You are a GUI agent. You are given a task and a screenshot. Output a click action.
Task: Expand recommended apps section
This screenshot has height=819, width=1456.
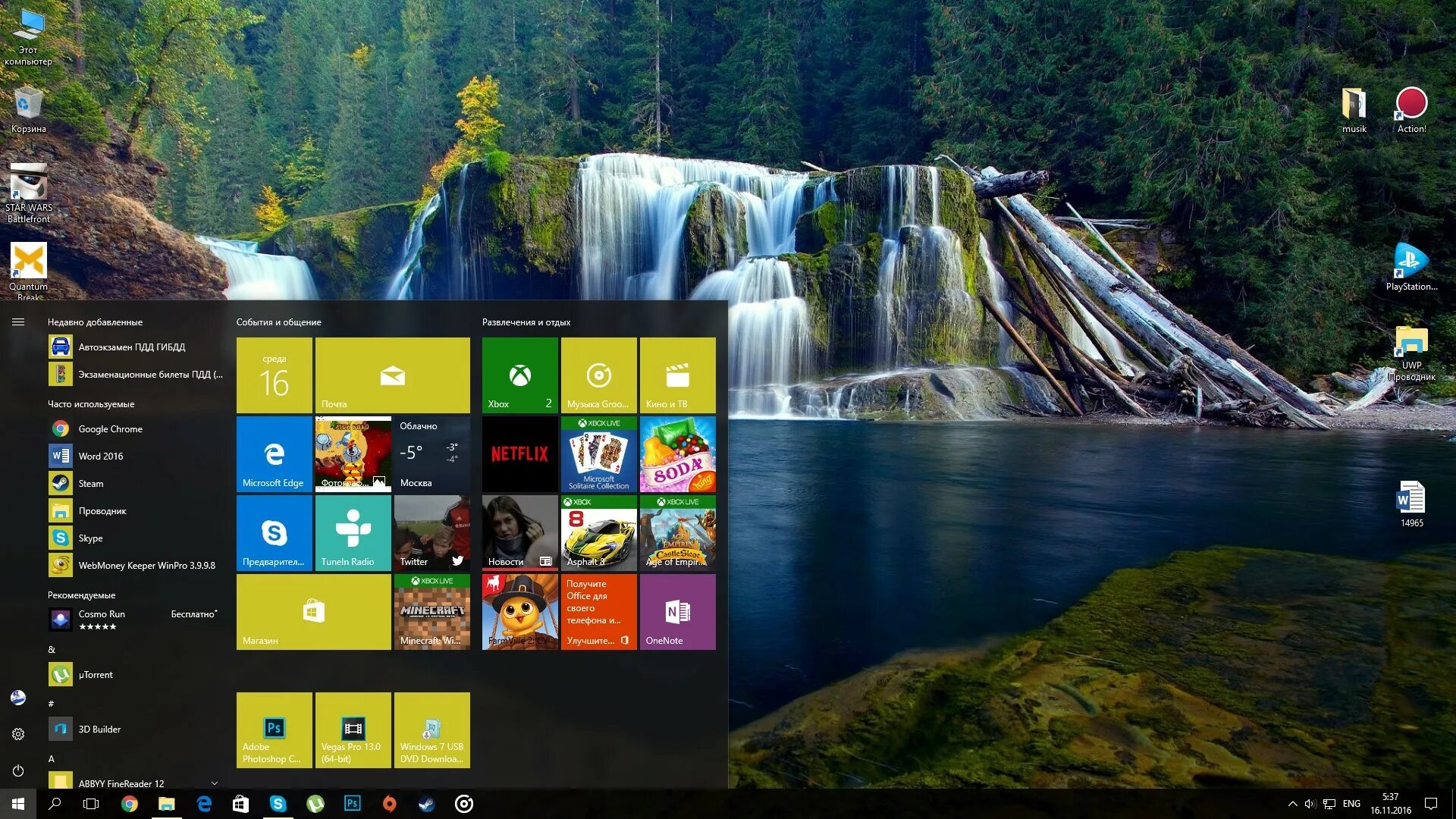[x=81, y=595]
